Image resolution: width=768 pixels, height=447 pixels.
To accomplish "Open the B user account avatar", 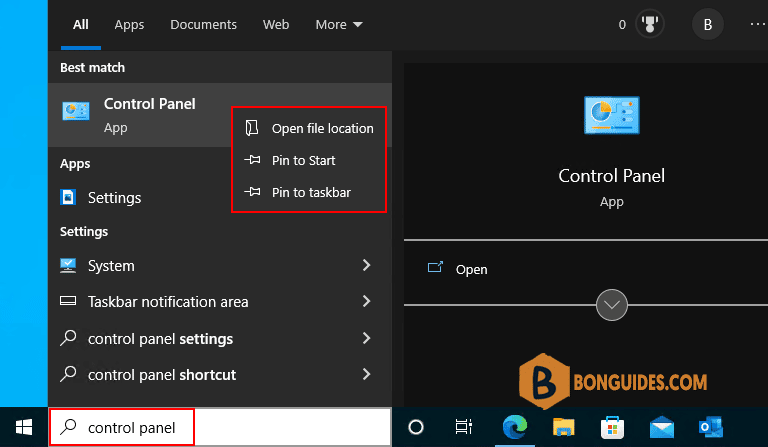I will click(x=708, y=24).
